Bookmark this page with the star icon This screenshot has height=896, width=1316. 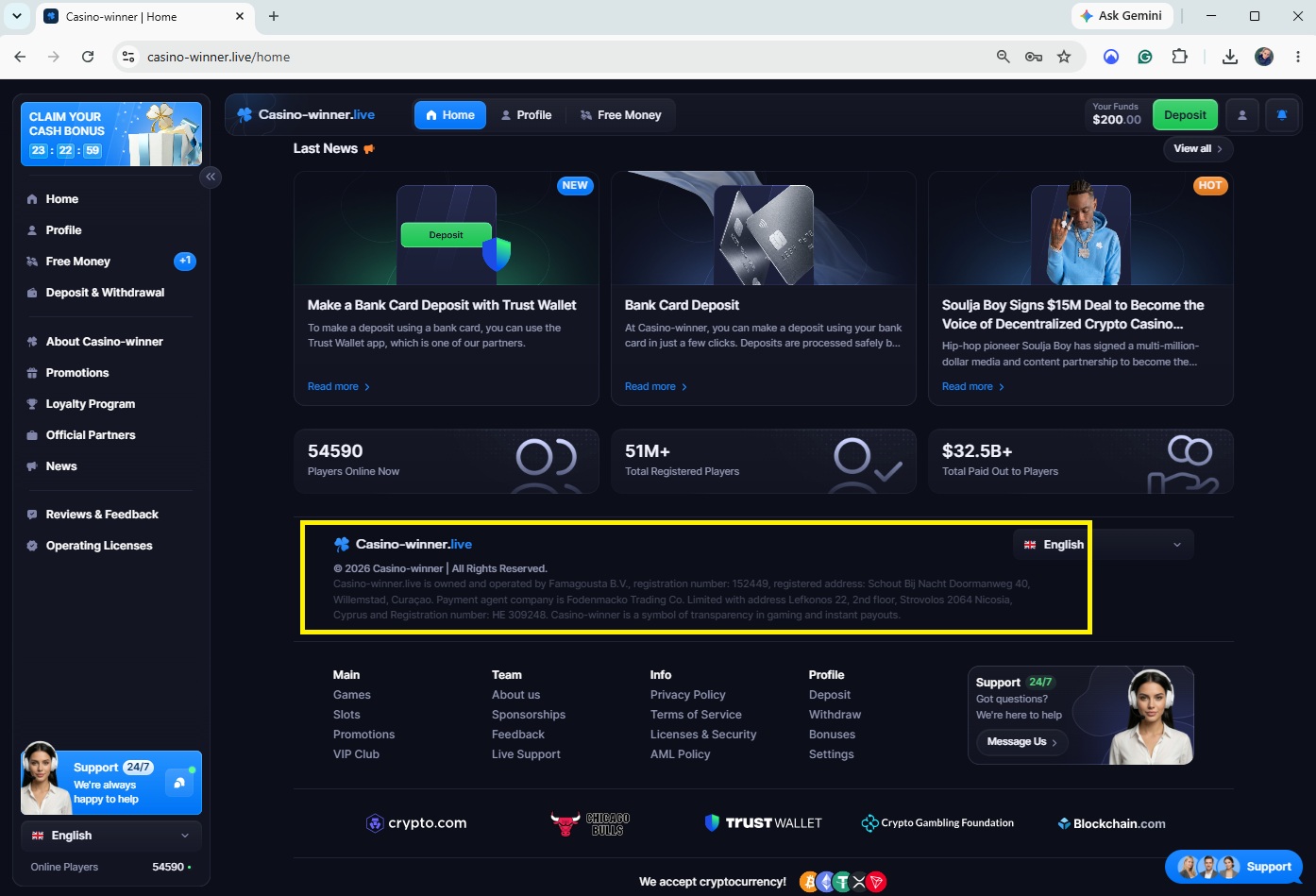(x=1064, y=57)
